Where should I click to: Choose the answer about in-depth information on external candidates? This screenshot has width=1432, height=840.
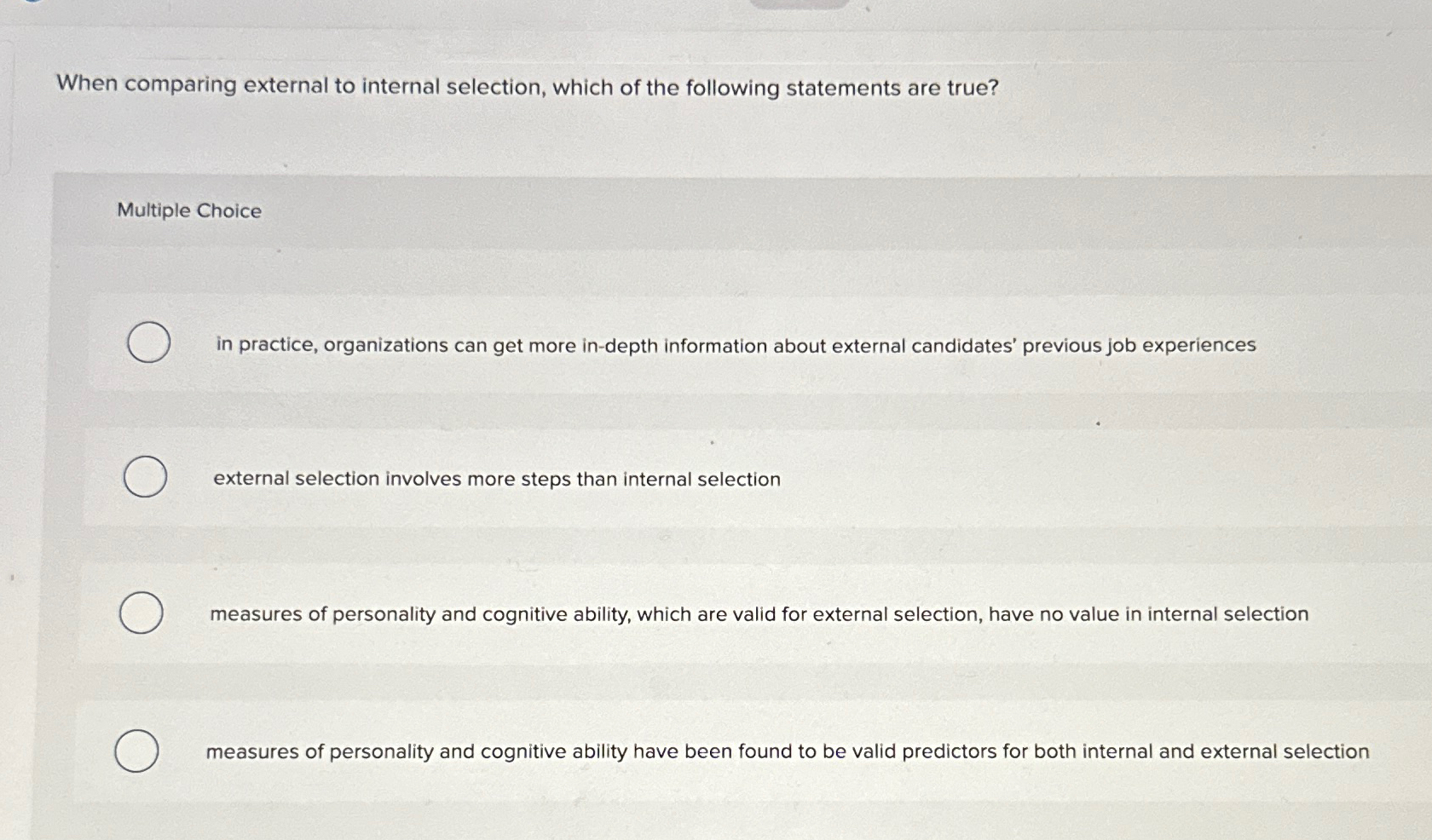point(735,345)
